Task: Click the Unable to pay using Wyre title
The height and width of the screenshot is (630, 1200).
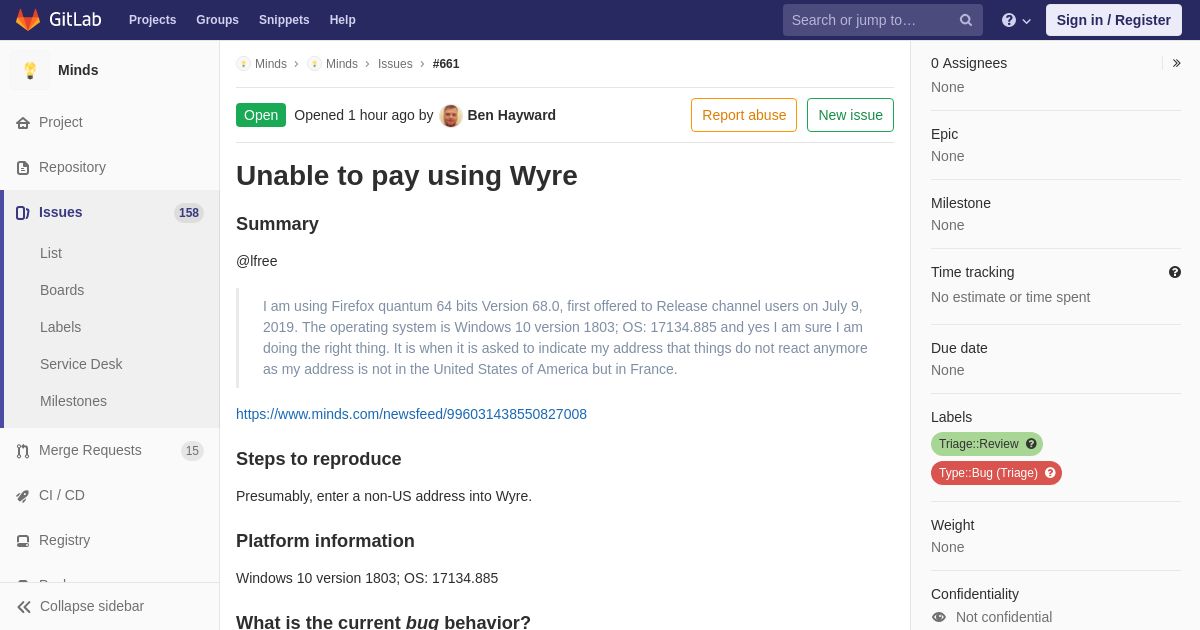Action: pyautogui.click(x=407, y=176)
